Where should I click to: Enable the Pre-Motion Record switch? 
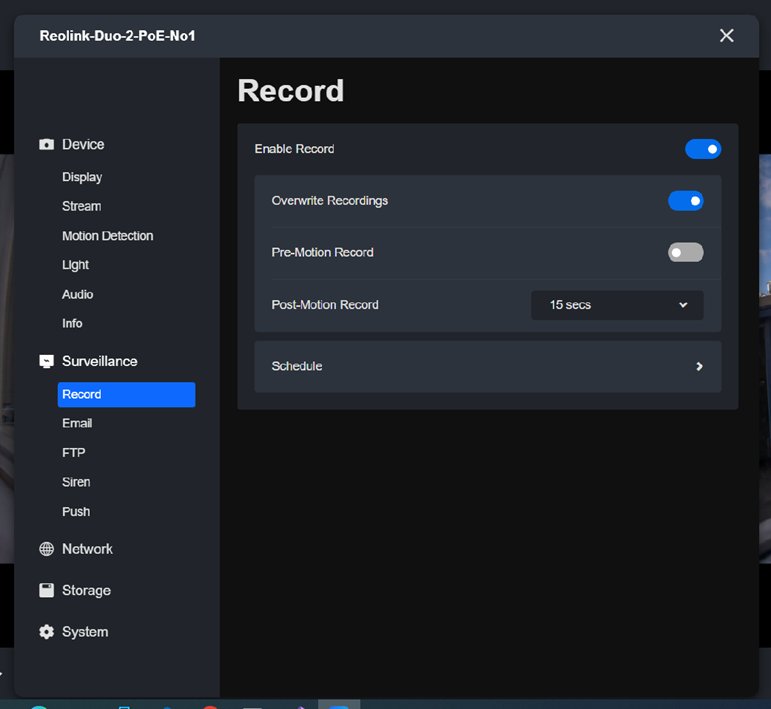click(x=685, y=252)
